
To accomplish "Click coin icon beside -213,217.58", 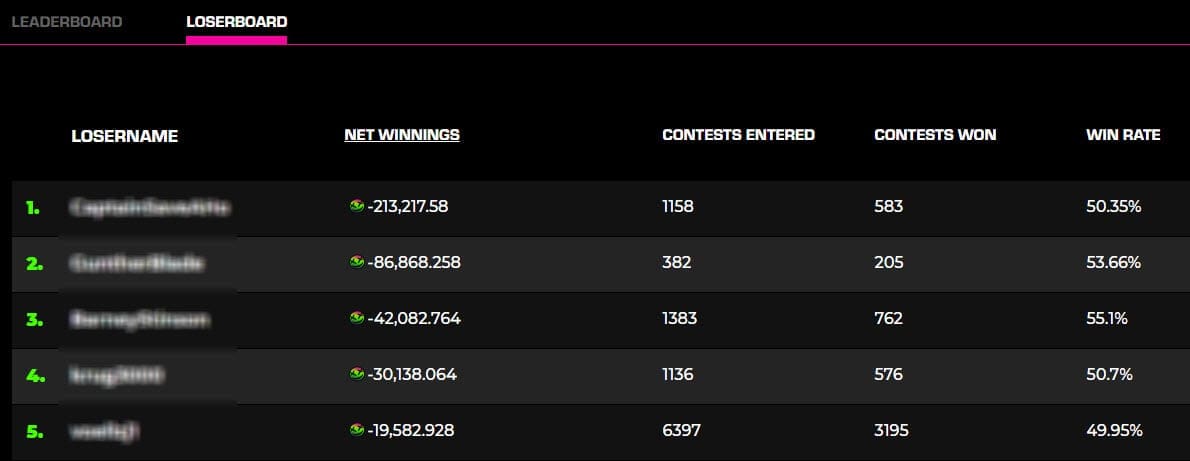I will [357, 205].
